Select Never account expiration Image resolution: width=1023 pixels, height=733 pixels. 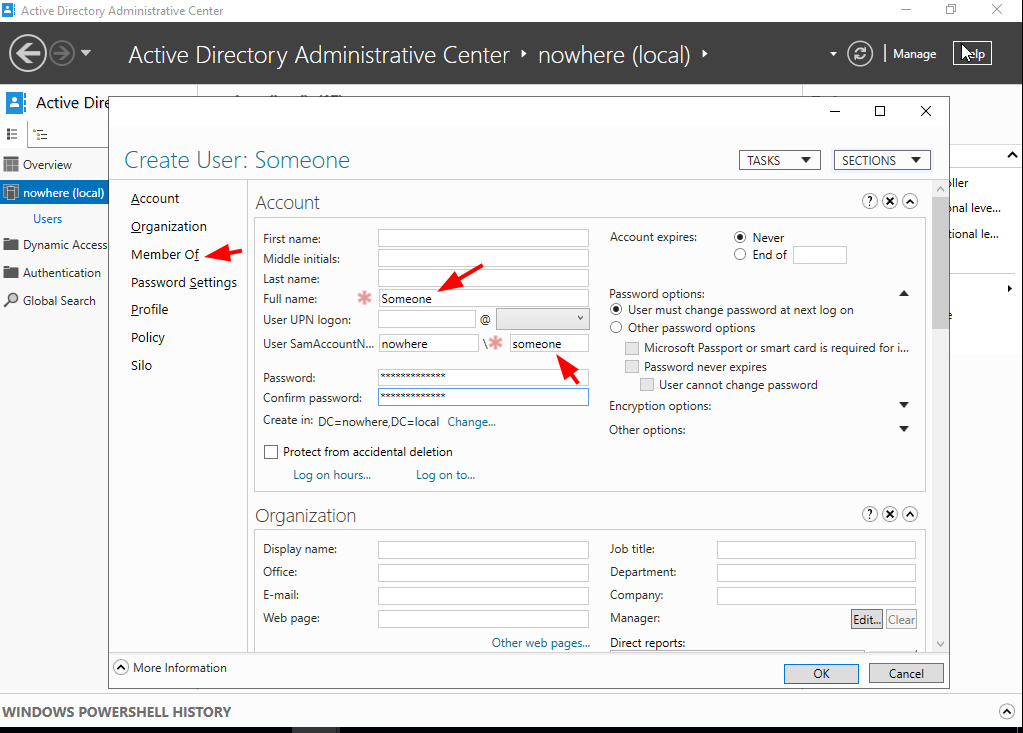740,237
